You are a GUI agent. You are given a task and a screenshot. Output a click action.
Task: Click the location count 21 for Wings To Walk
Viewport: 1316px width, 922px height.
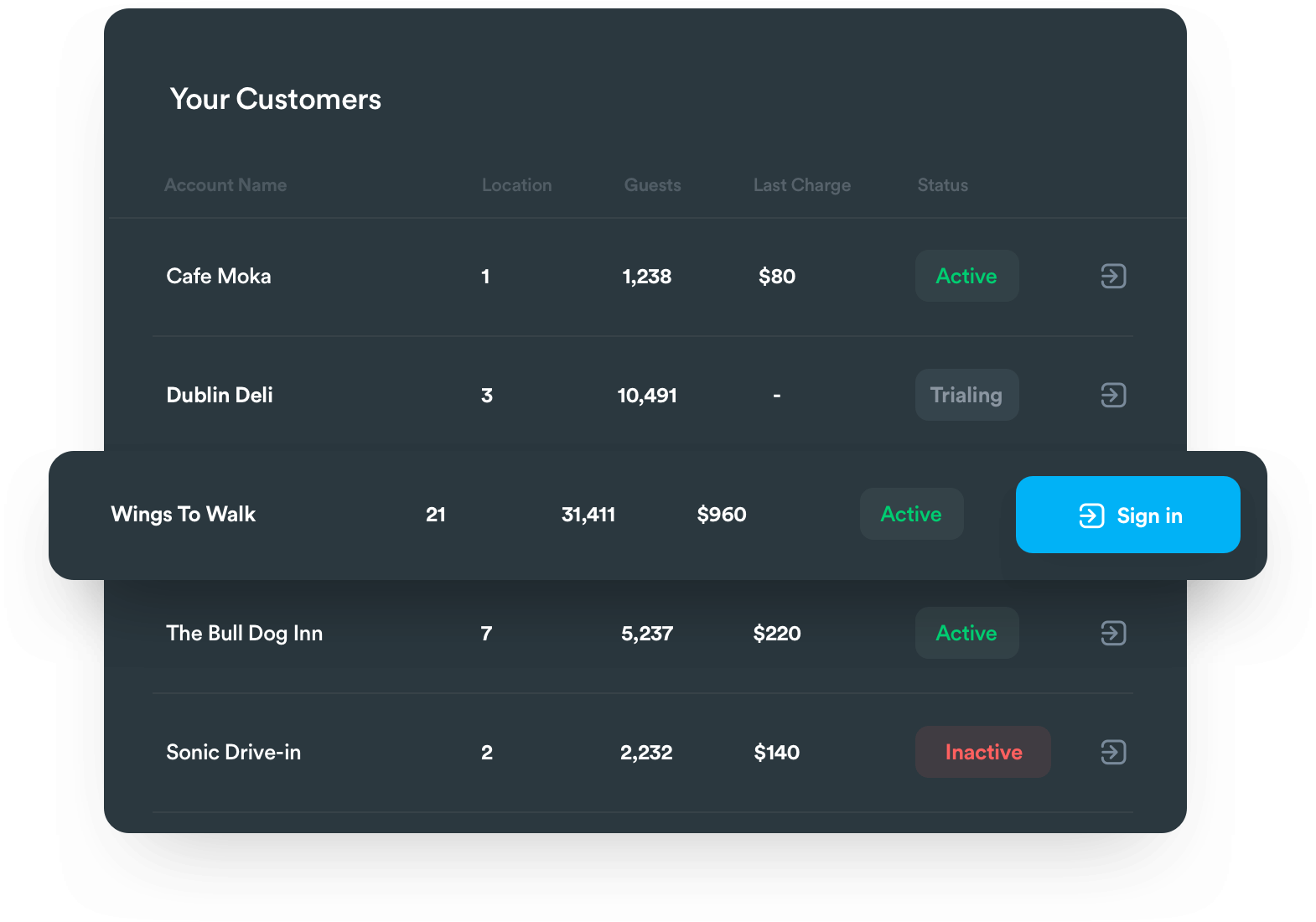click(435, 515)
